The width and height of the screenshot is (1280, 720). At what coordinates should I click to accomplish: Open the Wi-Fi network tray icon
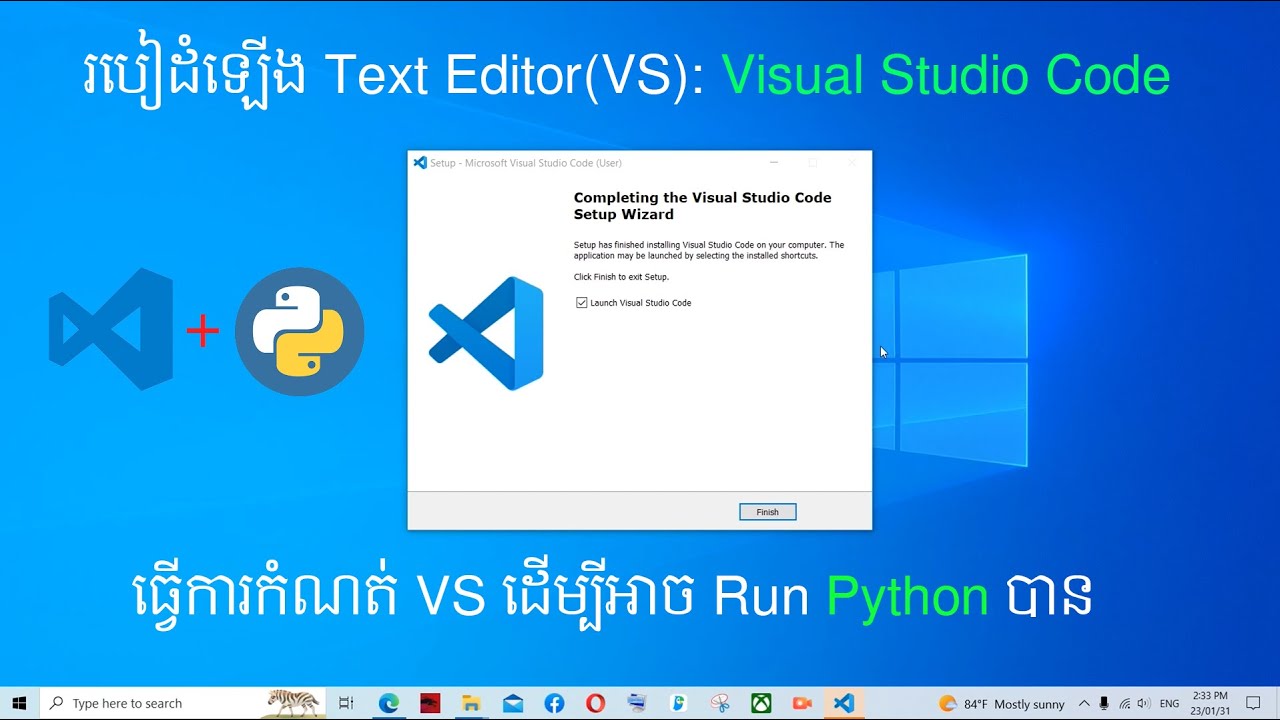(x=1125, y=704)
